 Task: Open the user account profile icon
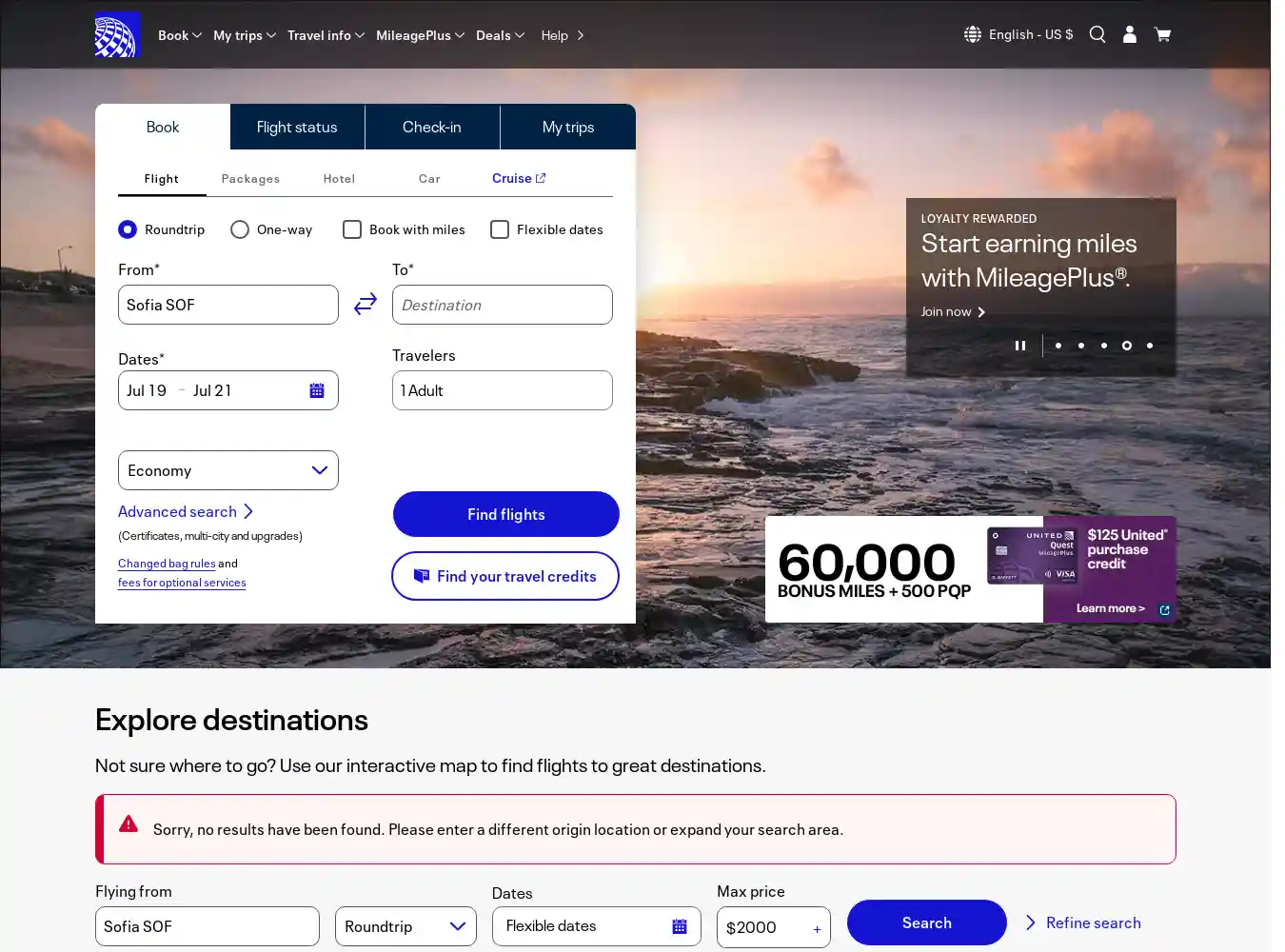pyautogui.click(x=1130, y=34)
